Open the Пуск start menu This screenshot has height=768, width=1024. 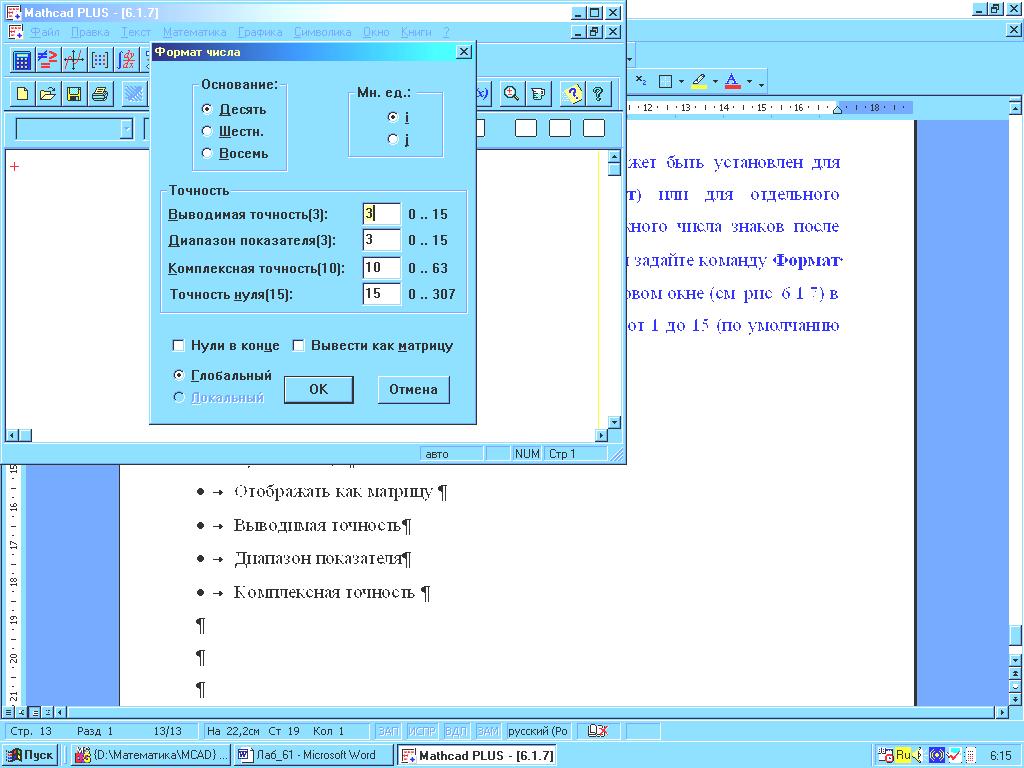pos(31,755)
